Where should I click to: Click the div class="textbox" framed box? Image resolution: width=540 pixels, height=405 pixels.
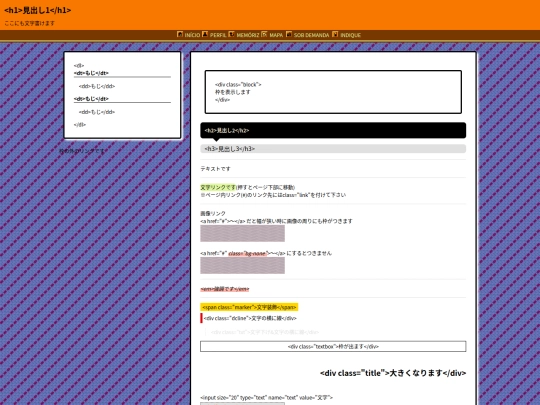(333, 346)
